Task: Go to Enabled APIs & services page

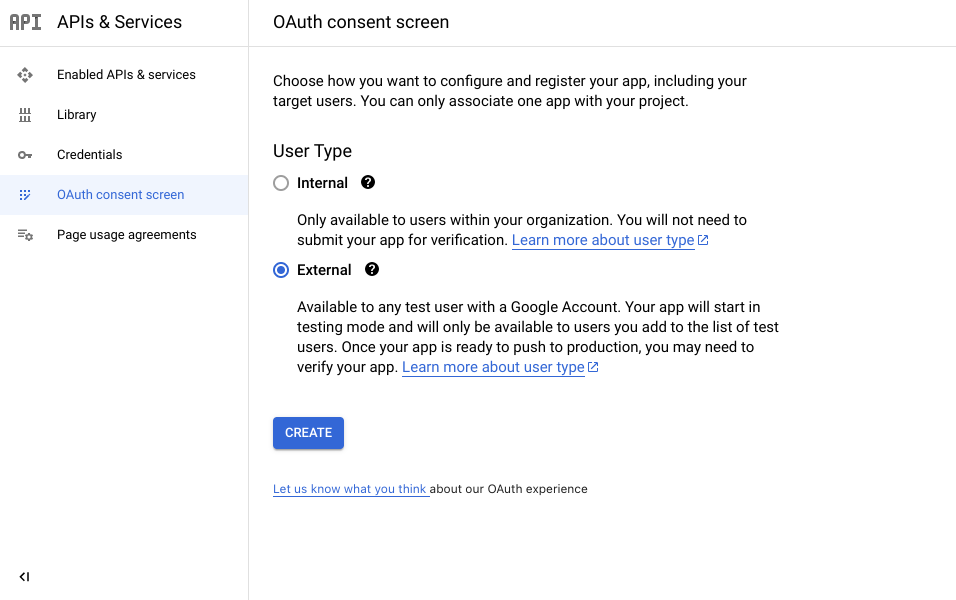Action: [126, 75]
